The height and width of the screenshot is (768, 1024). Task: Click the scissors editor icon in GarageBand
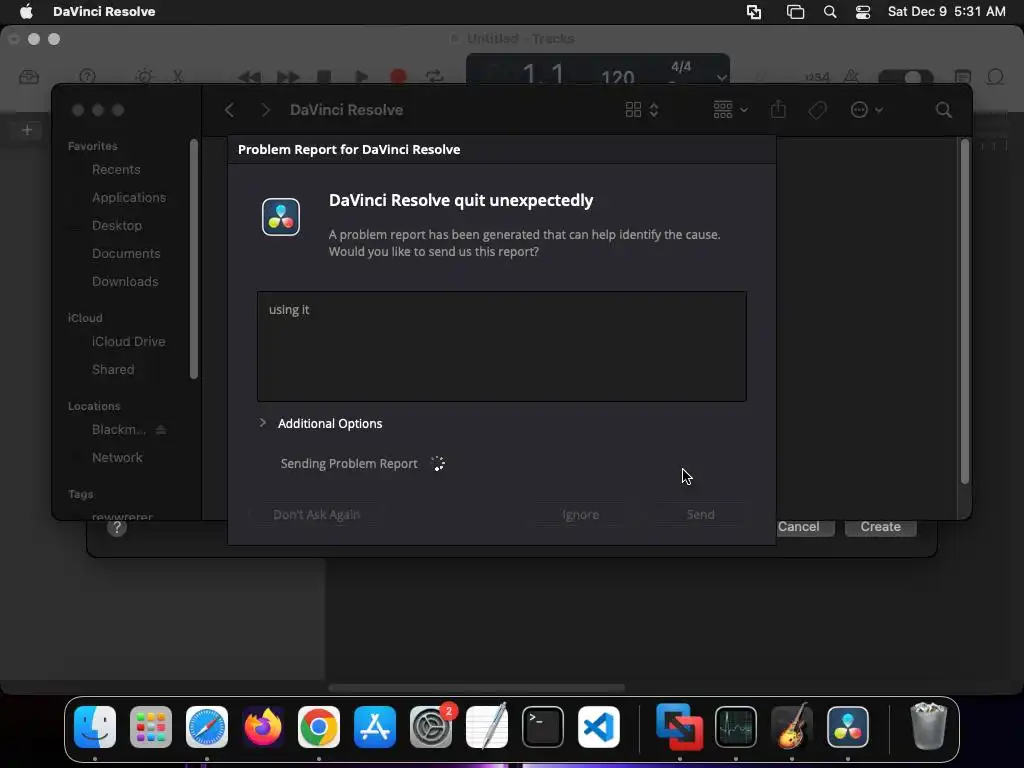point(178,77)
